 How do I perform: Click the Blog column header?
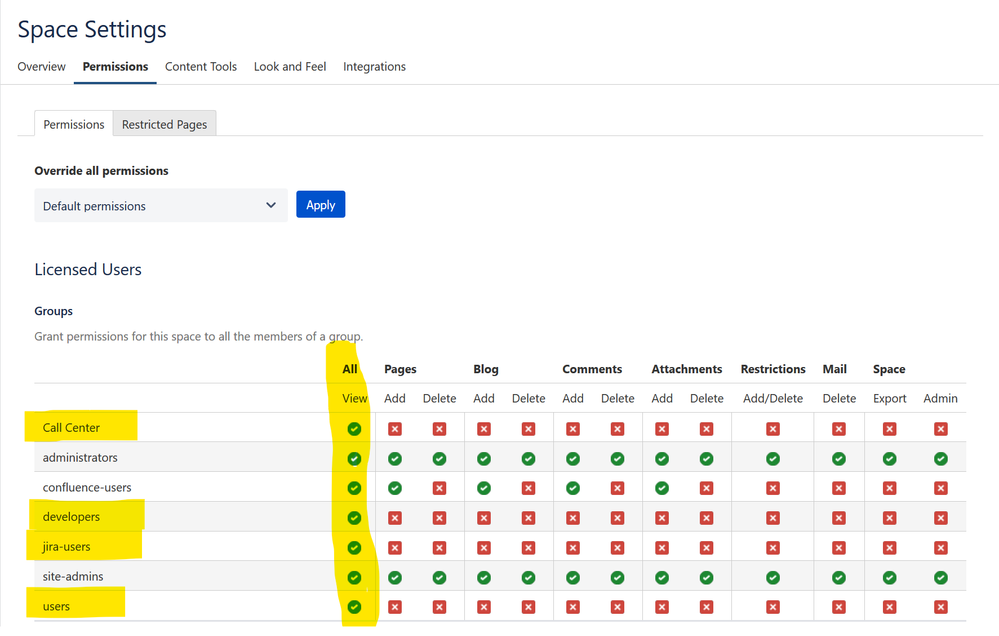485,369
